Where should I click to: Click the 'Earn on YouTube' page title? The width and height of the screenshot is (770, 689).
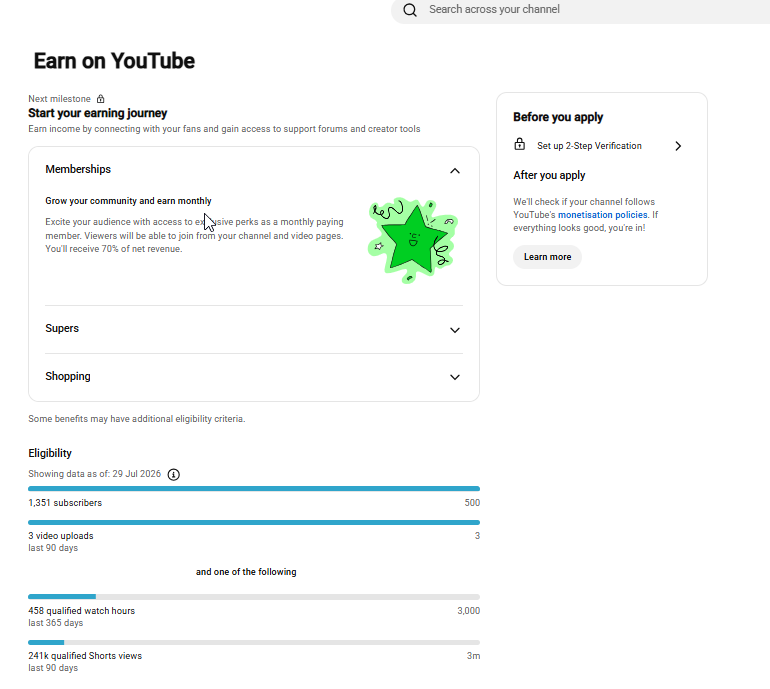(114, 61)
